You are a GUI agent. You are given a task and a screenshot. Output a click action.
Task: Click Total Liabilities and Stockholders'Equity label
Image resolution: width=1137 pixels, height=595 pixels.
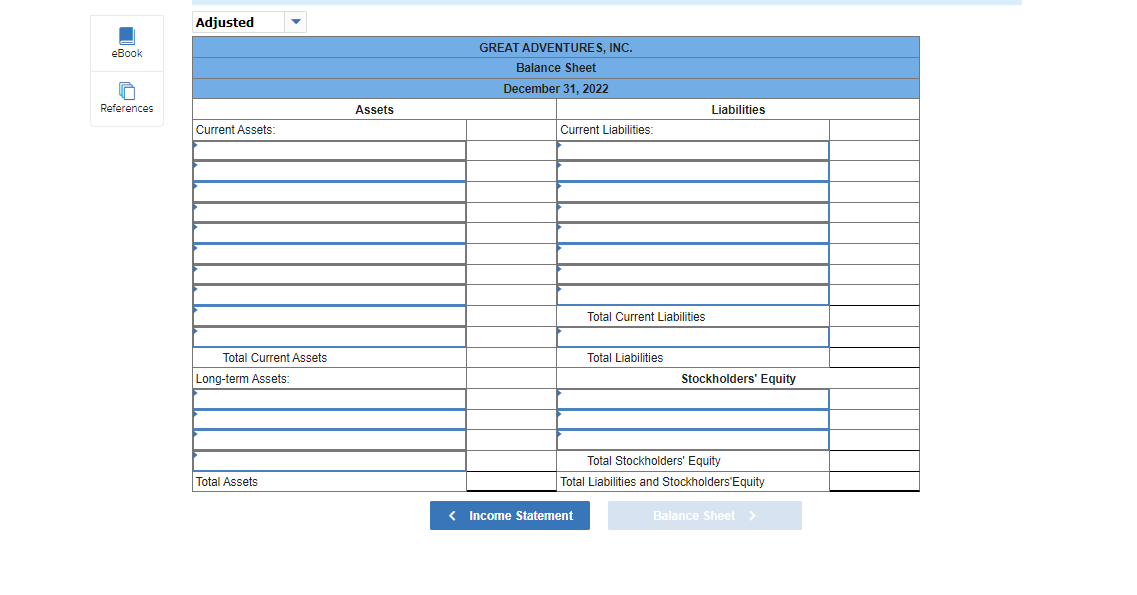point(662,482)
